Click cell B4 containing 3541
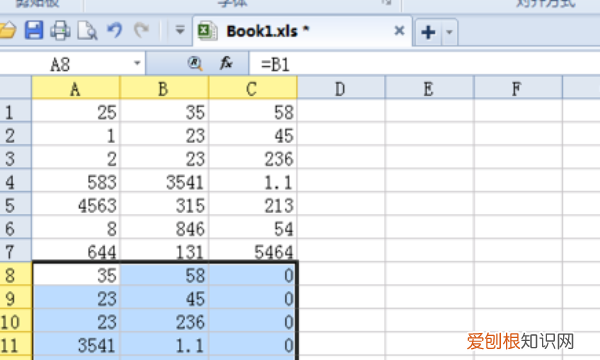Image resolution: width=600 pixels, height=360 pixels. click(x=164, y=181)
